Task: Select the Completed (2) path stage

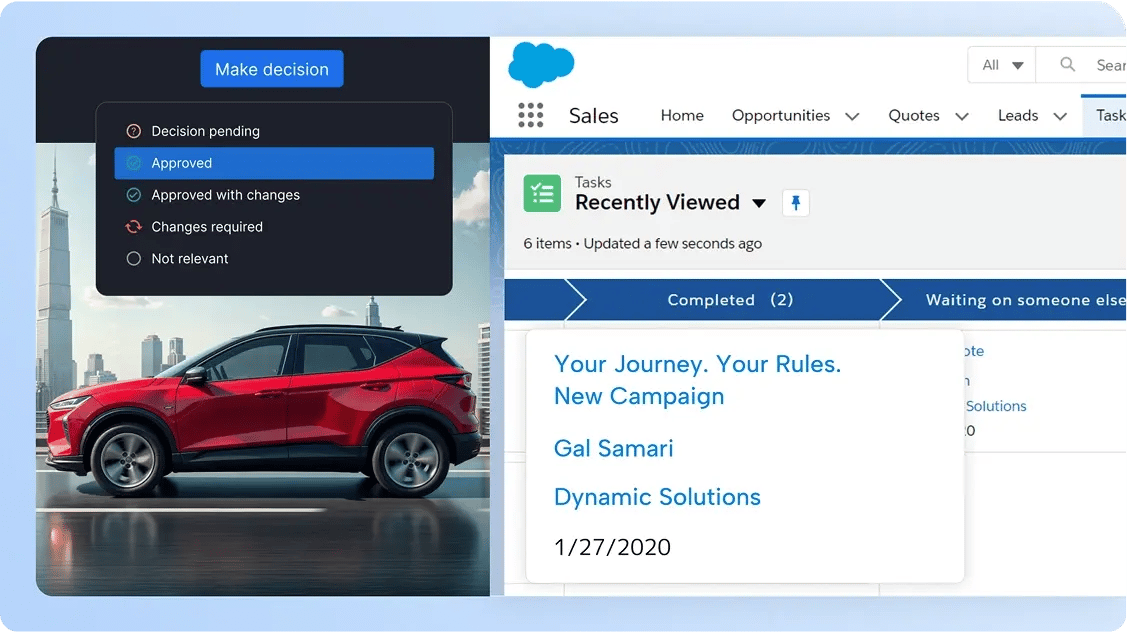Action: point(731,299)
